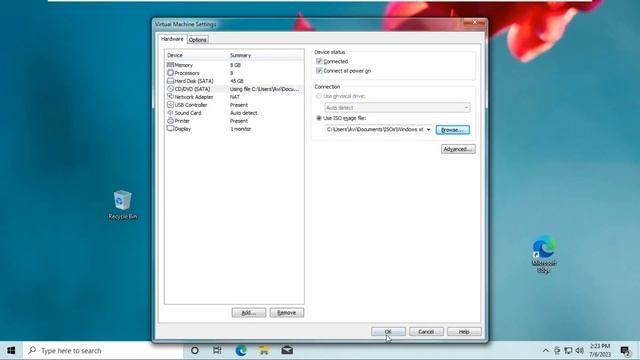
Task: Confirm settings with the OK button
Action: 388,332
